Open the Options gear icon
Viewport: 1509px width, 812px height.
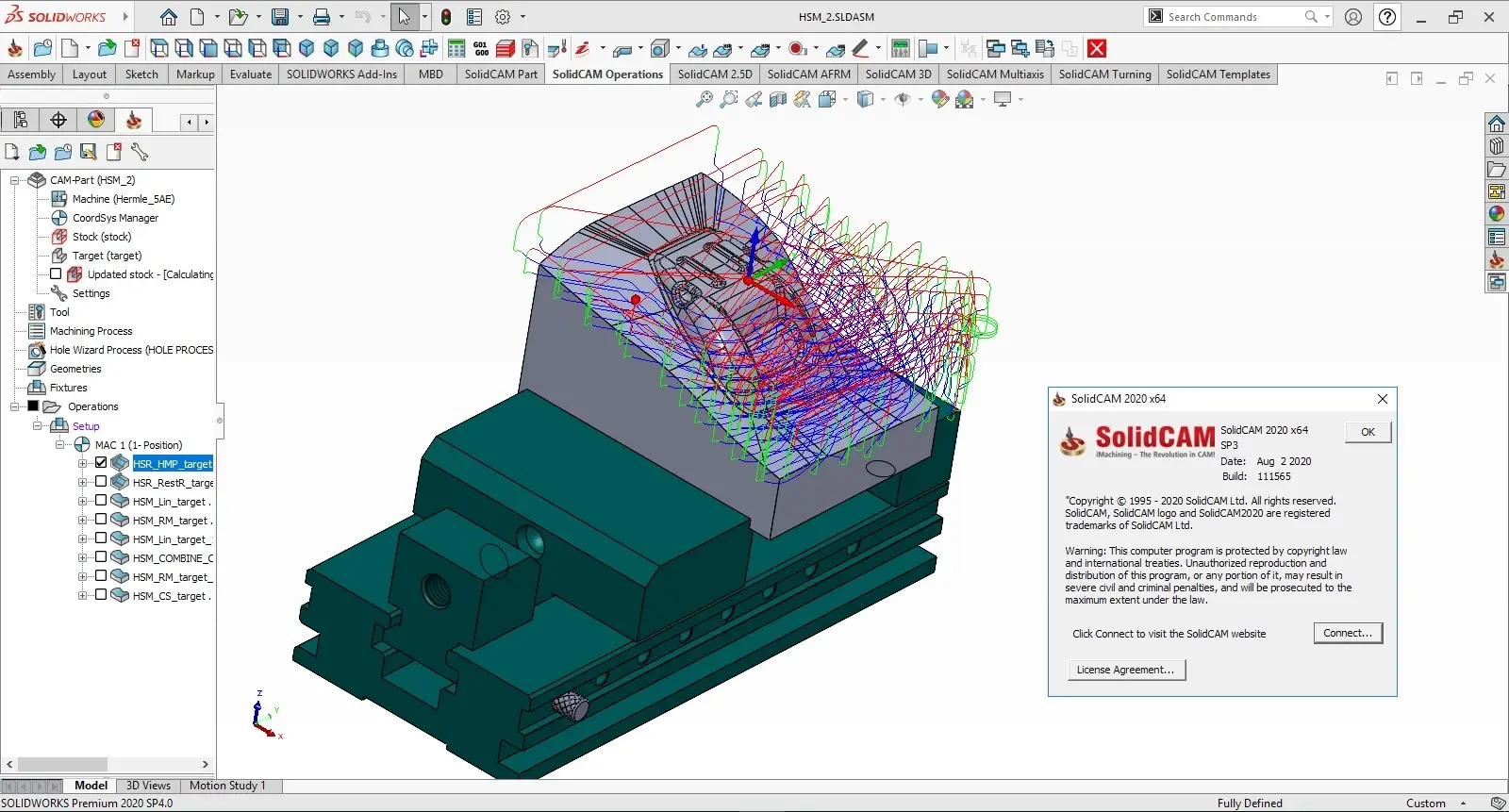point(503,17)
